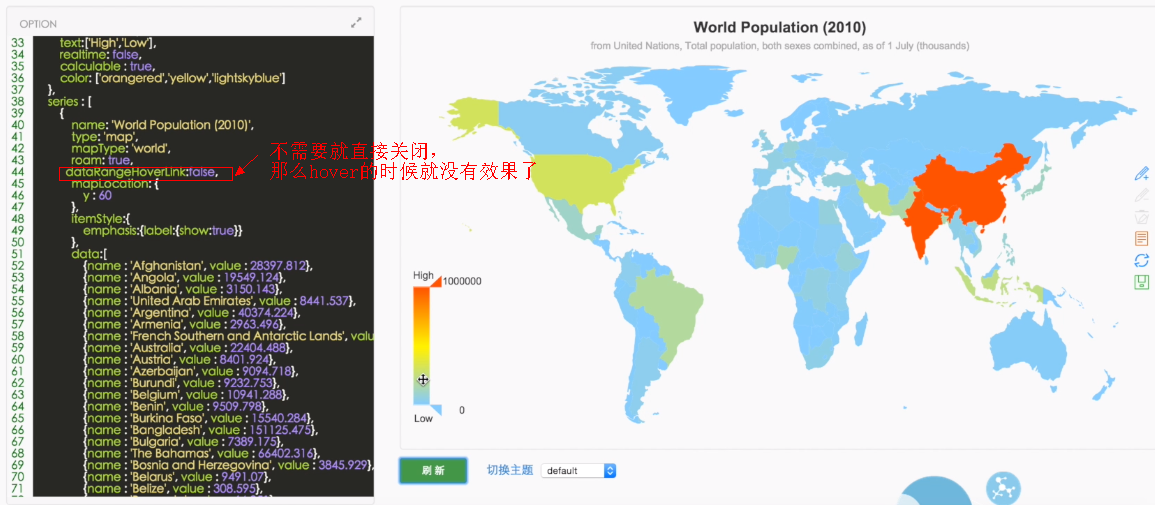
Task: Expand the OPTION panel with arrows icon
Action: pyautogui.click(x=357, y=23)
